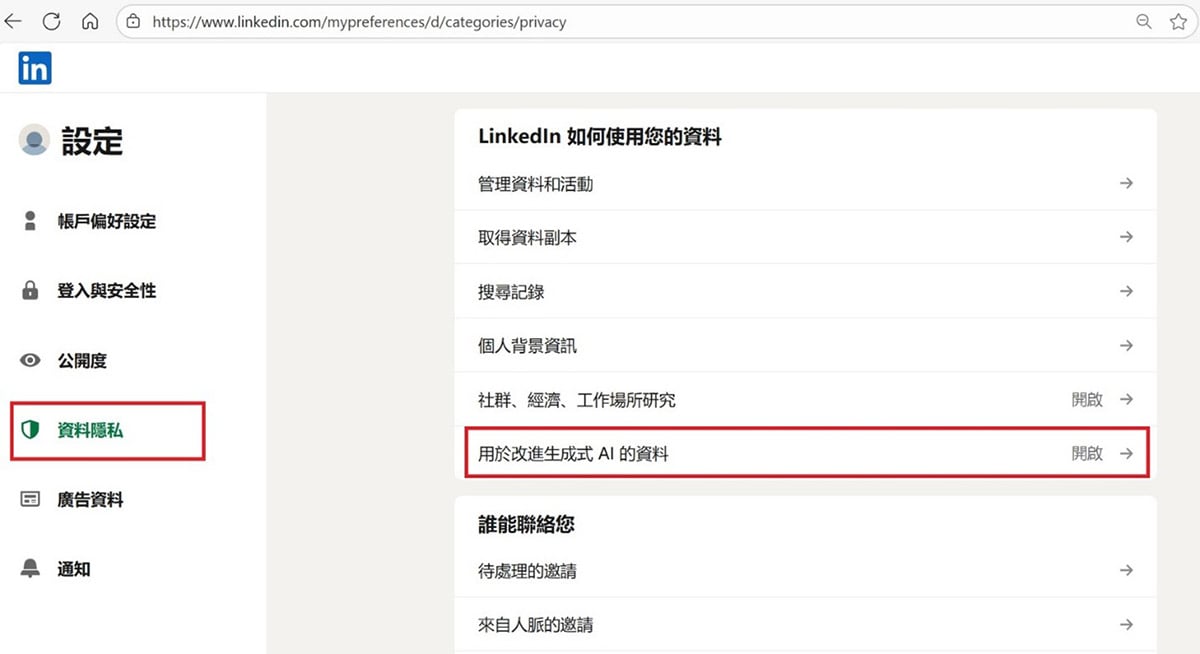Select 資料隱私 in sidebar
Image resolution: width=1200 pixels, height=654 pixels.
[x=90, y=431]
